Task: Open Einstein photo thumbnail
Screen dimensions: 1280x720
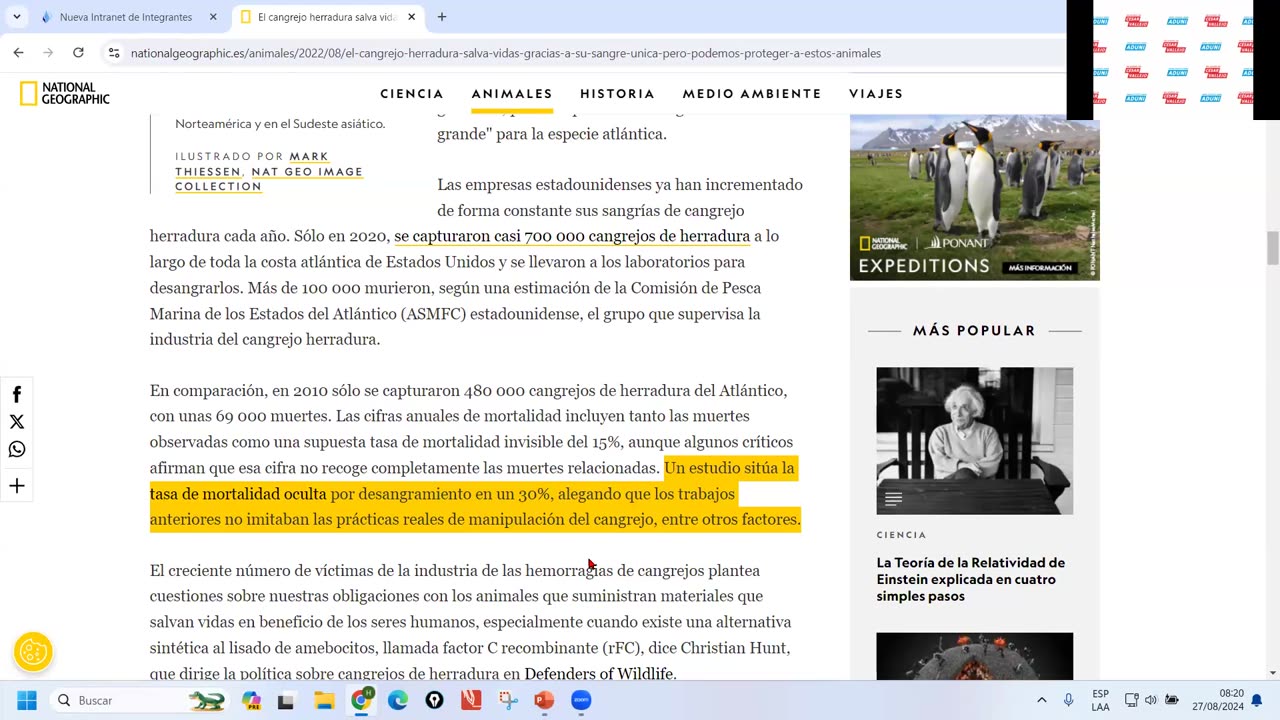Action: (x=975, y=441)
